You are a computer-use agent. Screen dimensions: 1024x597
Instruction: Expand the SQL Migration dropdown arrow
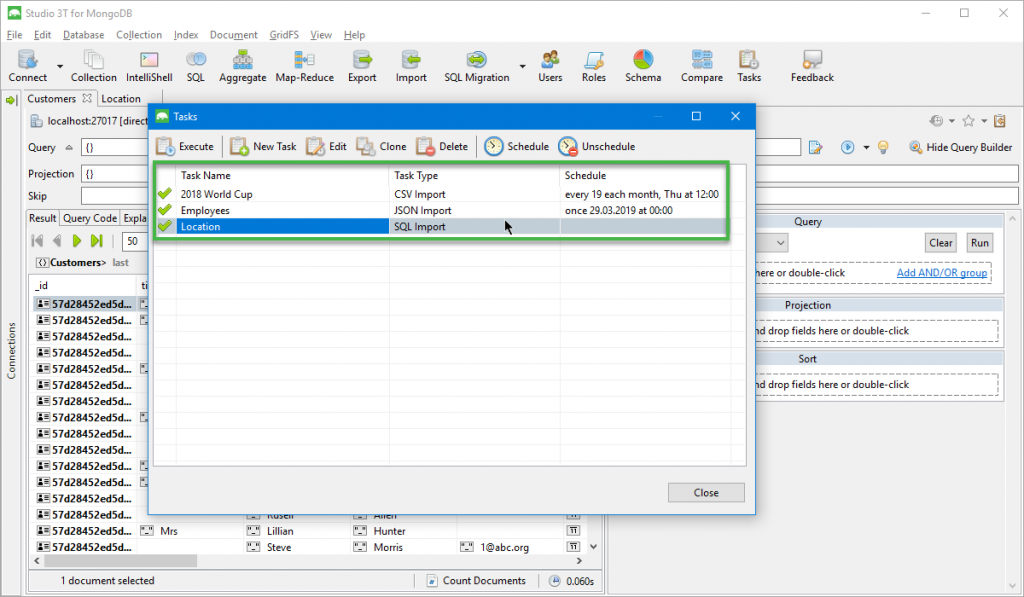click(x=522, y=66)
